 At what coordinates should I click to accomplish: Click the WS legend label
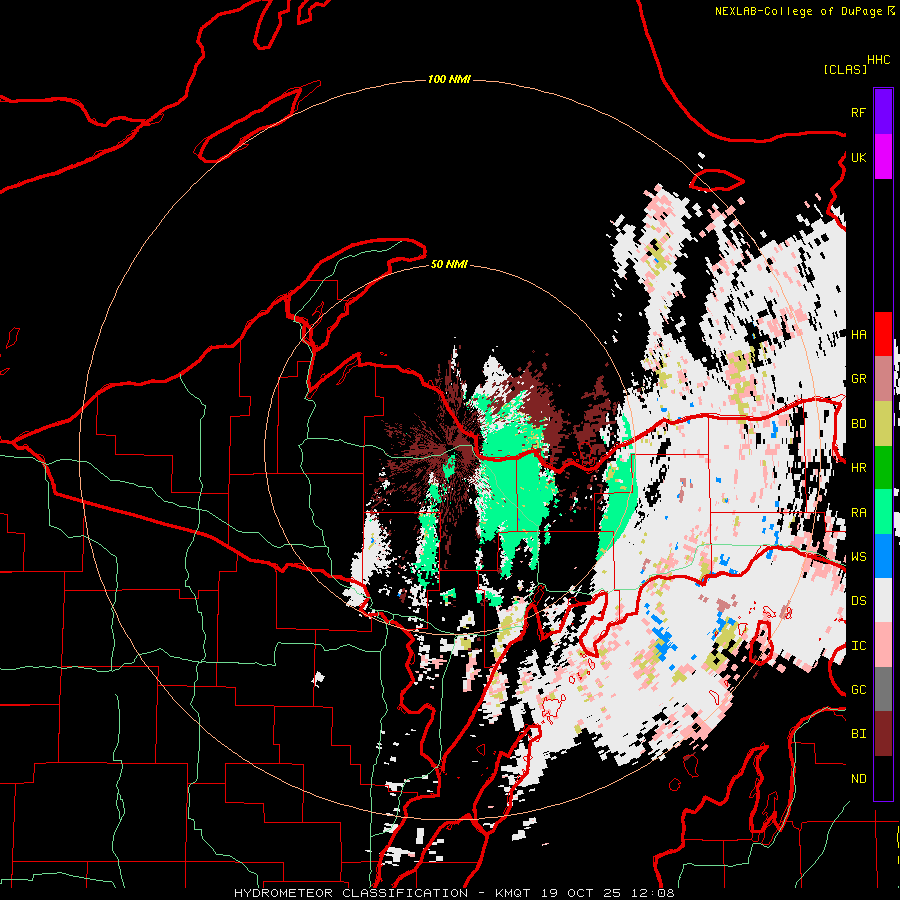point(858,557)
